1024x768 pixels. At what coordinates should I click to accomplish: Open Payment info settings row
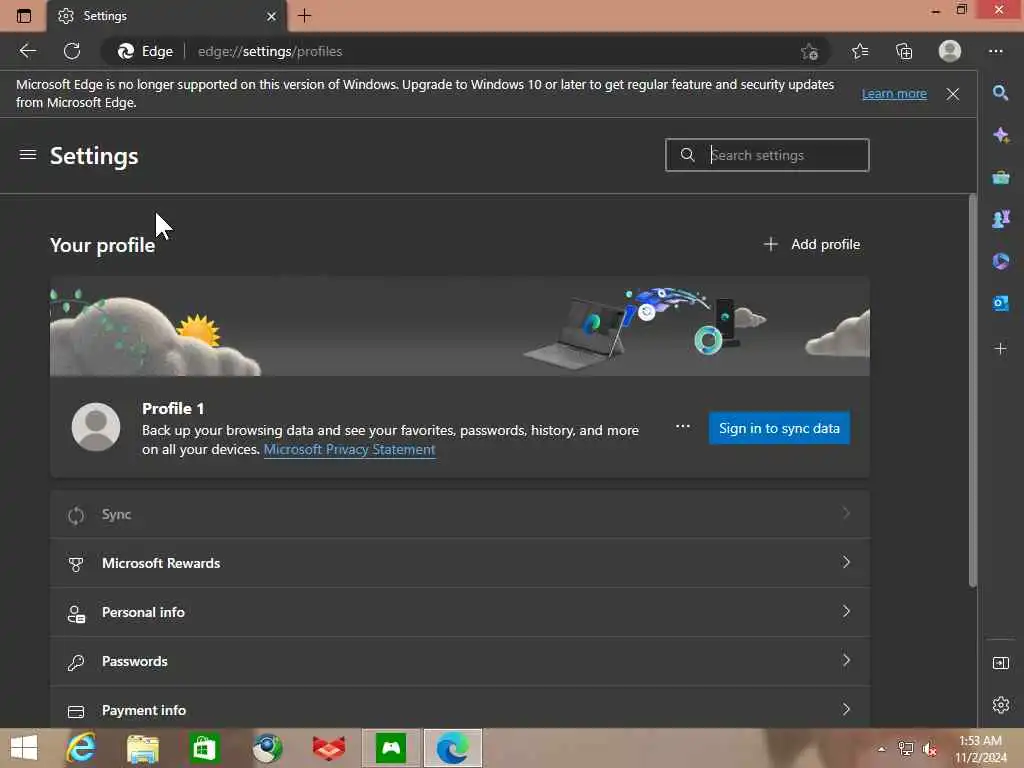tap(460, 708)
